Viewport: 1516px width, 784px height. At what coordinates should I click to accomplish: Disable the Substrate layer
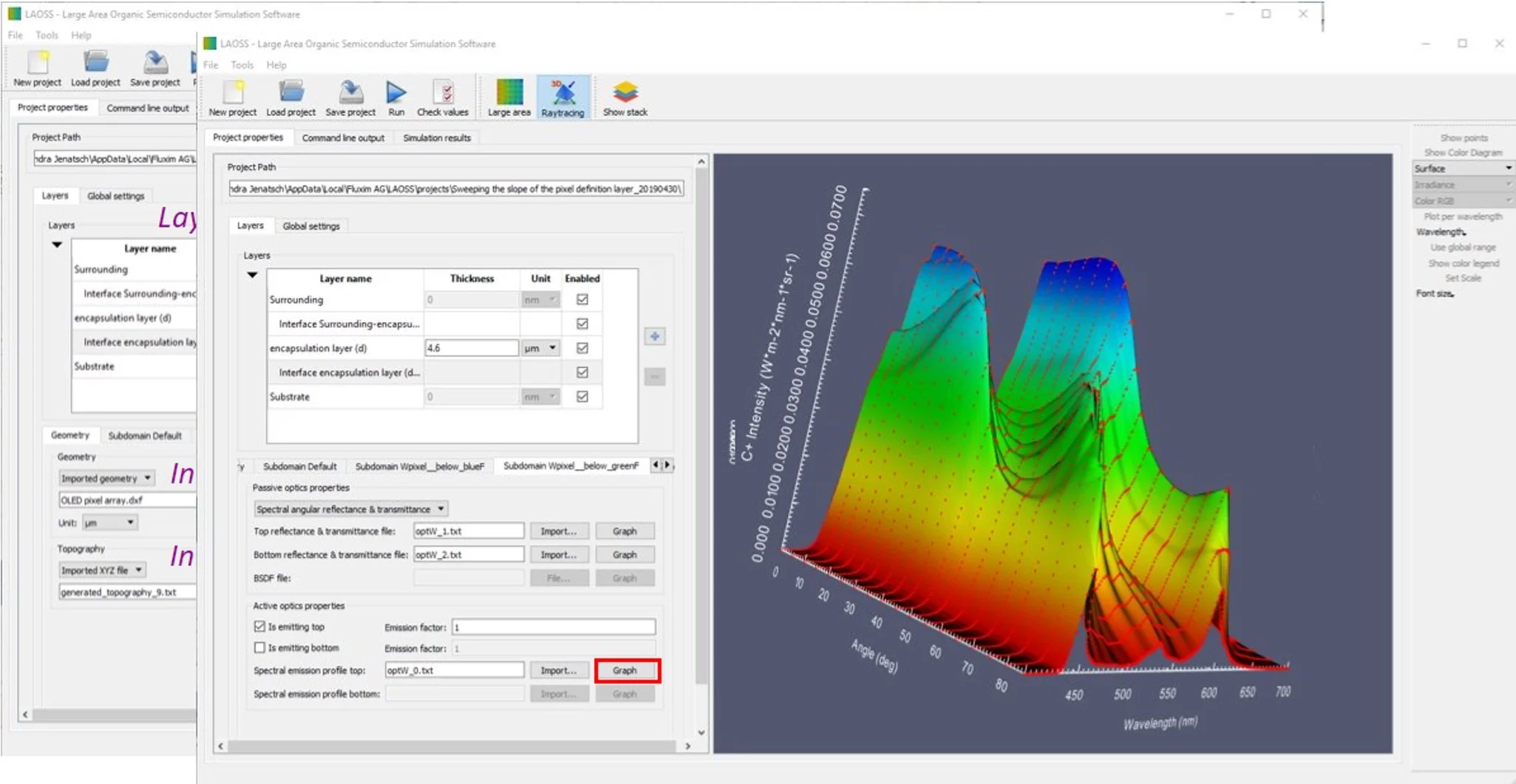pyautogui.click(x=582, y=397)
